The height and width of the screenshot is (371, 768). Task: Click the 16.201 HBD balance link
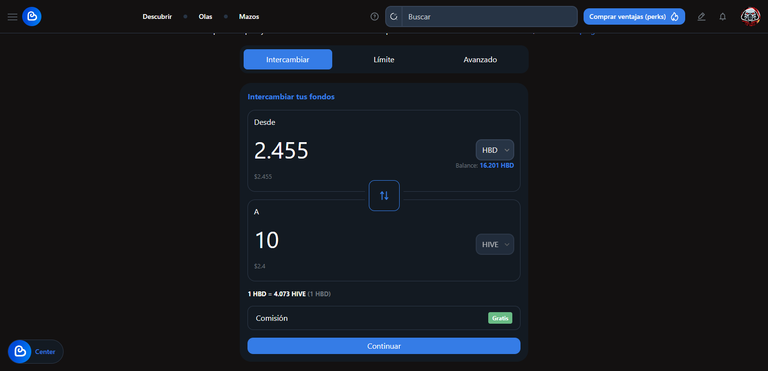click(497, 166)
